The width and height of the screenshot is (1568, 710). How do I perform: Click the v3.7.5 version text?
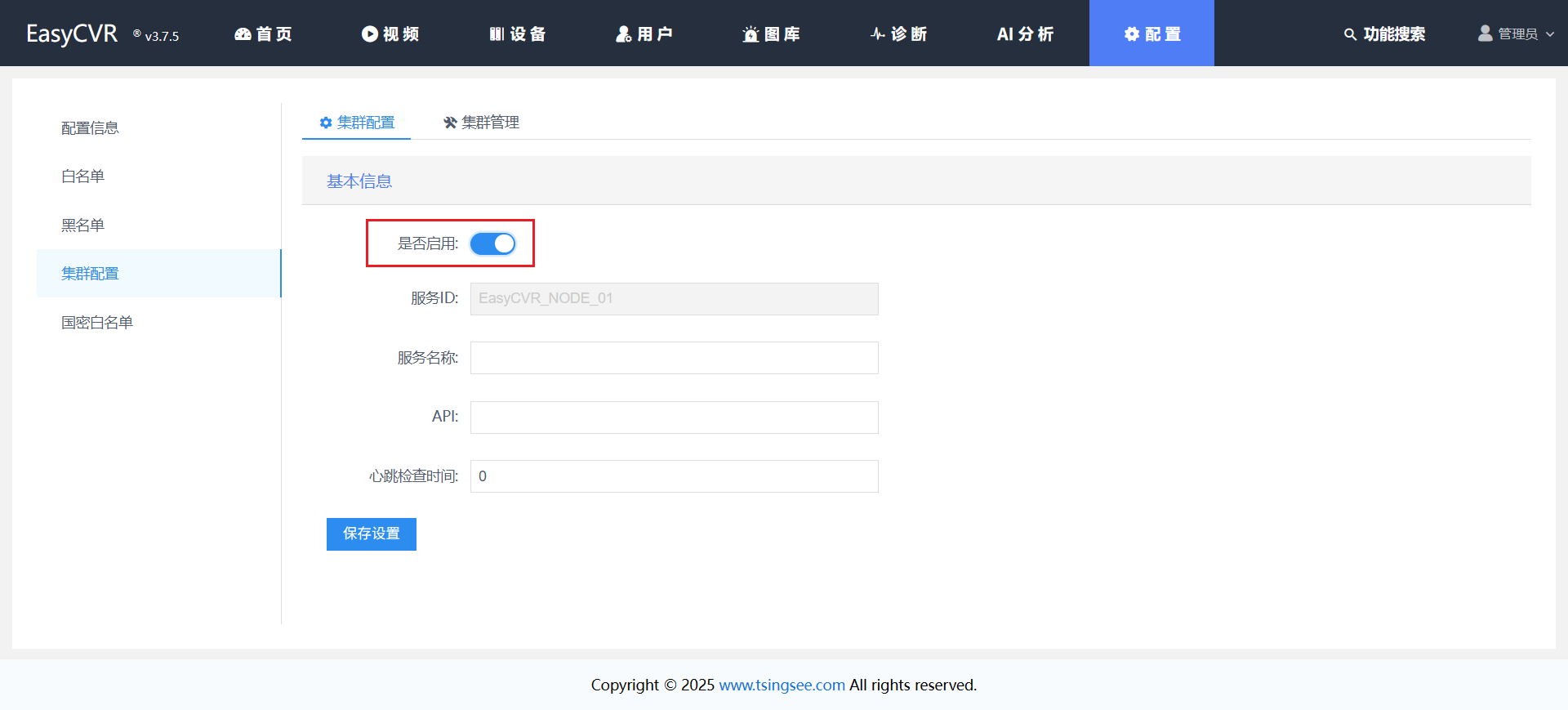(x=162, y=36)
